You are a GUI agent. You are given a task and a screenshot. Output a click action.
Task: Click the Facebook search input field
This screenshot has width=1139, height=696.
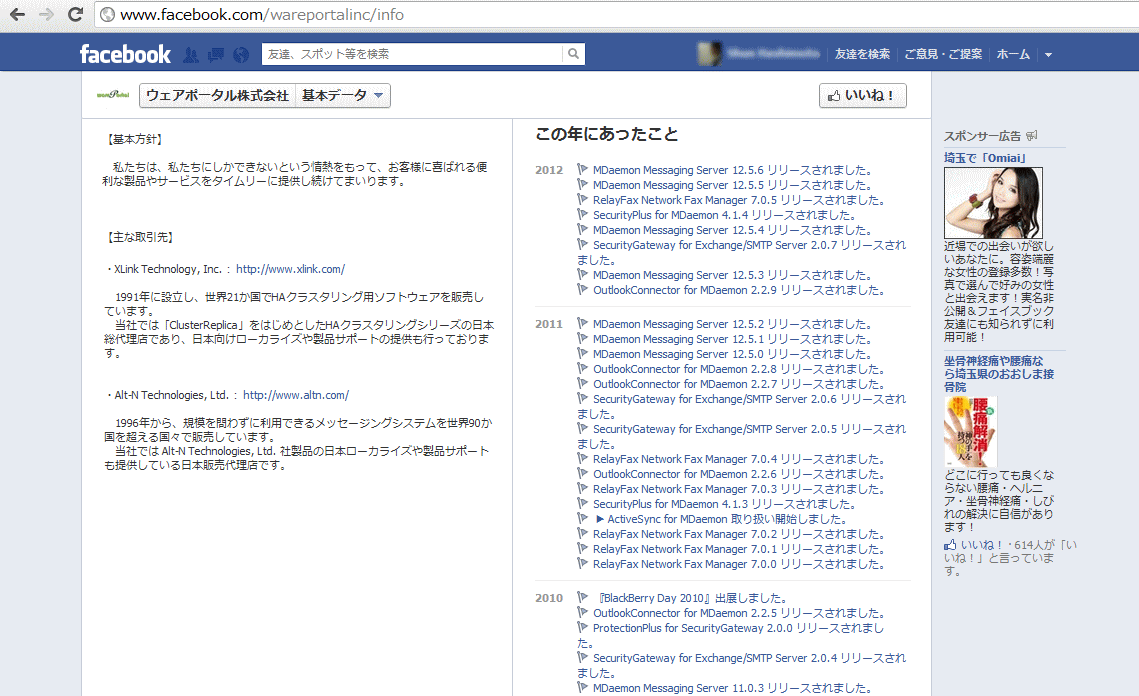pyautogui.click(x=412, y=54)
